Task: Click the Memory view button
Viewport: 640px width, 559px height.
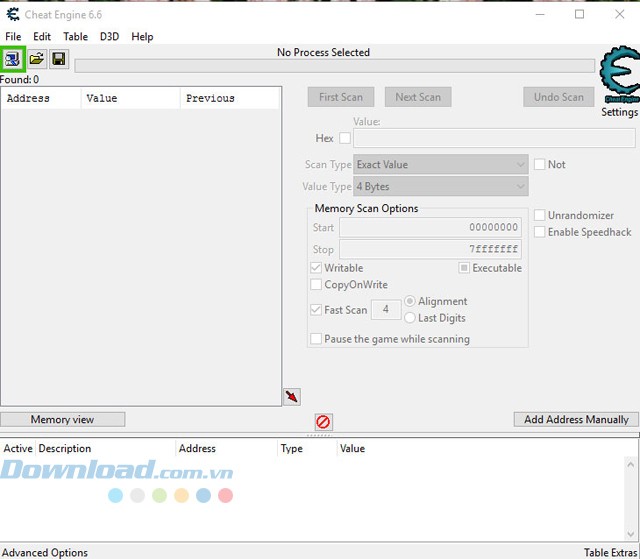Action: [62, 420]
